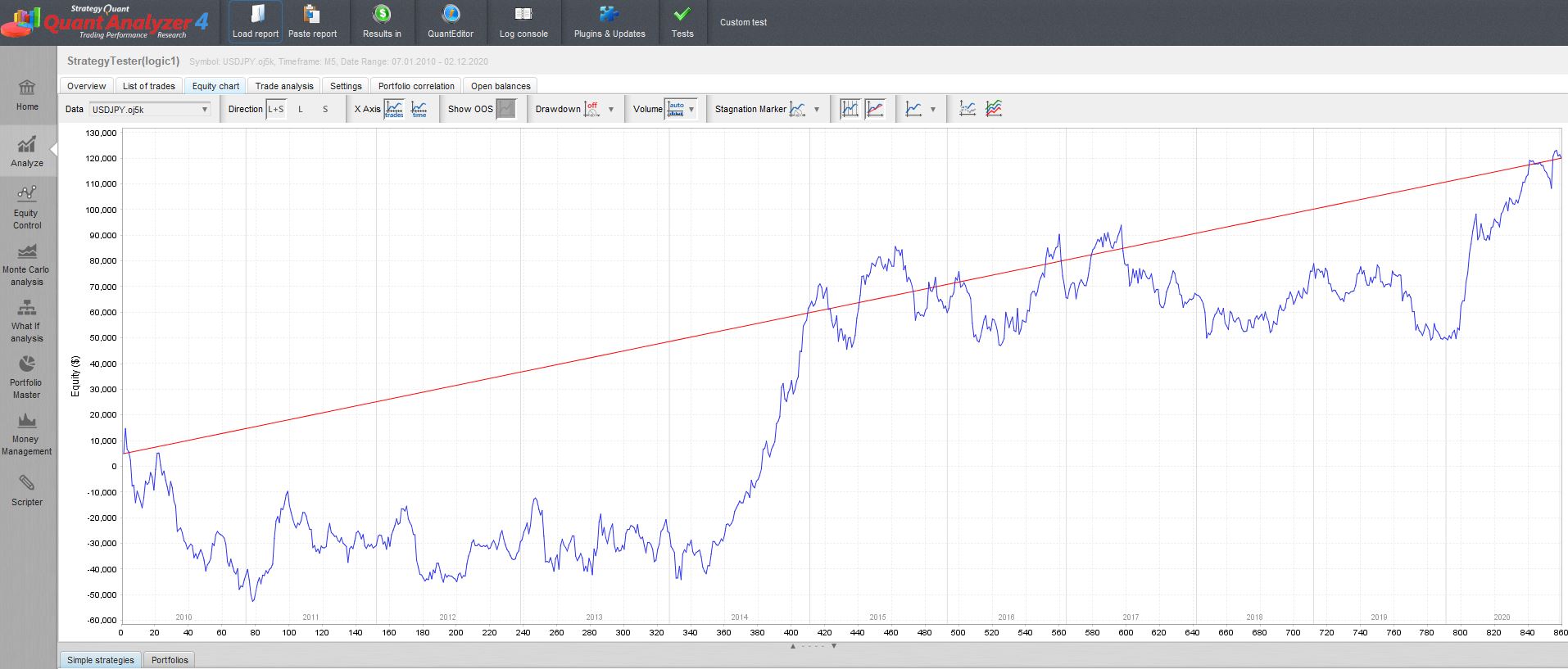Click the Portfolios bottom tab
Screen dimensions: 1568x669
[170, 660]
